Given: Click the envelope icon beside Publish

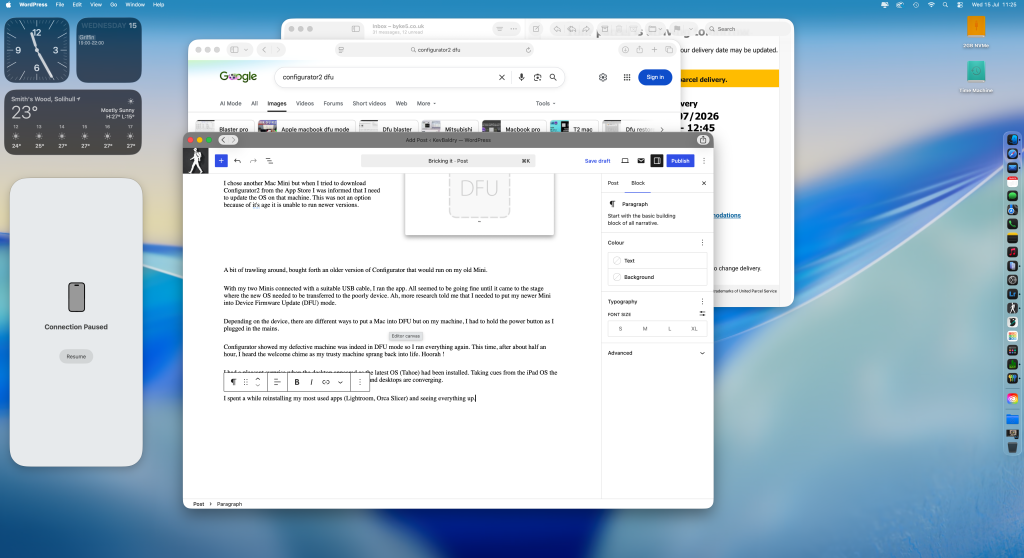Looking at the screenshot, I should (641, 161).
